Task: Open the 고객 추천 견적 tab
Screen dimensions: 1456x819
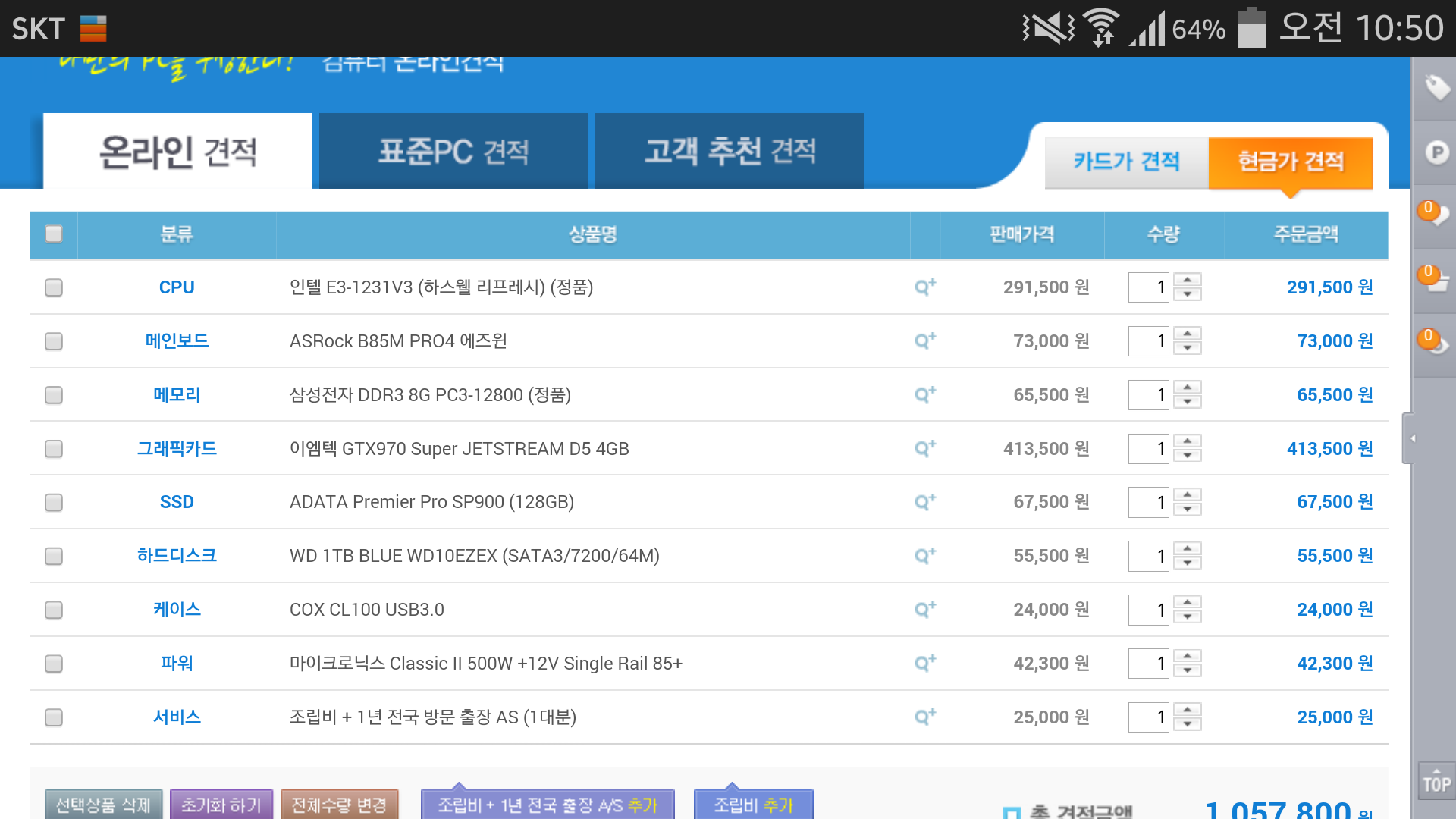Action: coord(730,152)
